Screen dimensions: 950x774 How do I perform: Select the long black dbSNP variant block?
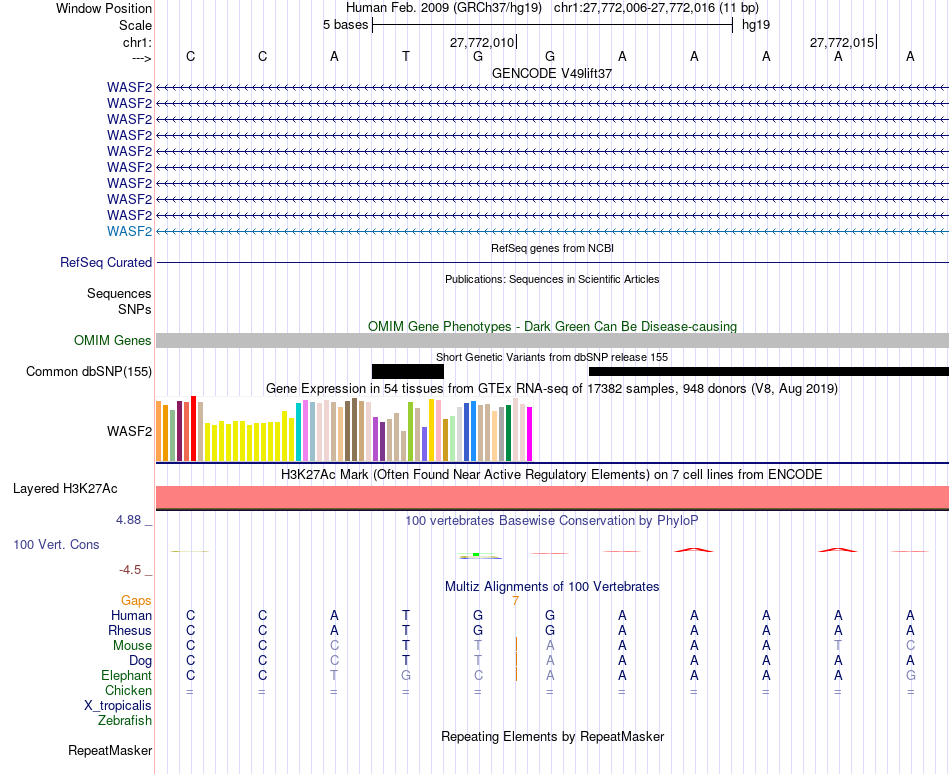click(x=769, y=371)
